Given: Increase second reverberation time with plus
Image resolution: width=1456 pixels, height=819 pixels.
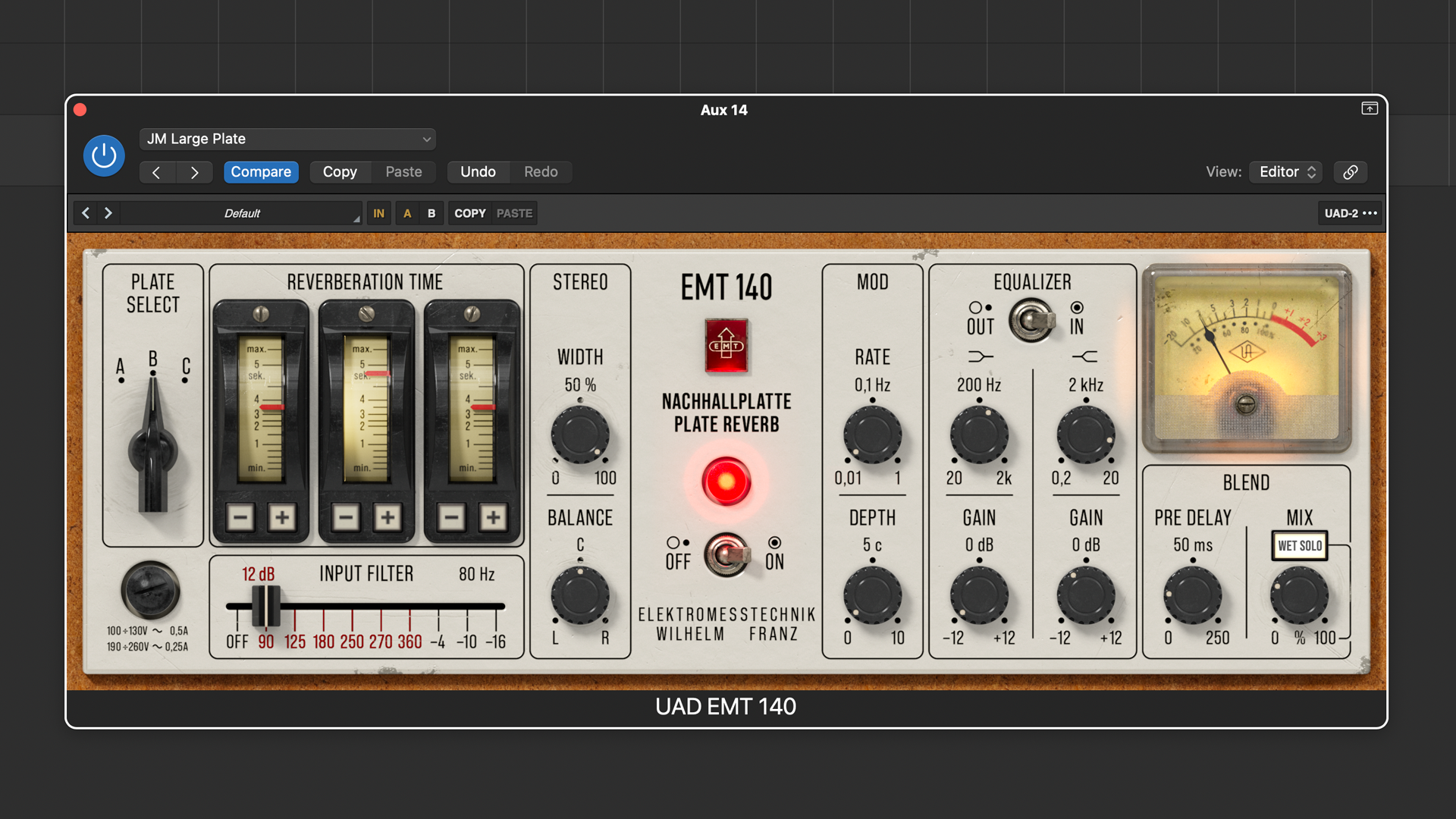Looking at the screenshot, I should 388,518.
